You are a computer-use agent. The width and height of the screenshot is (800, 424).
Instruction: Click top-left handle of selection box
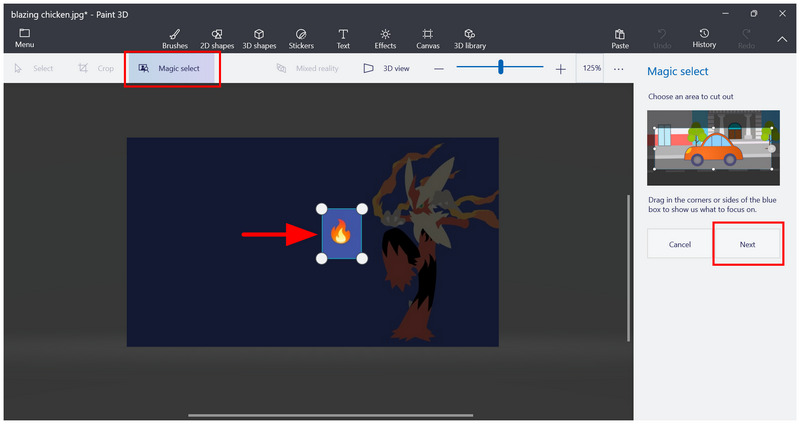point(321,209)
